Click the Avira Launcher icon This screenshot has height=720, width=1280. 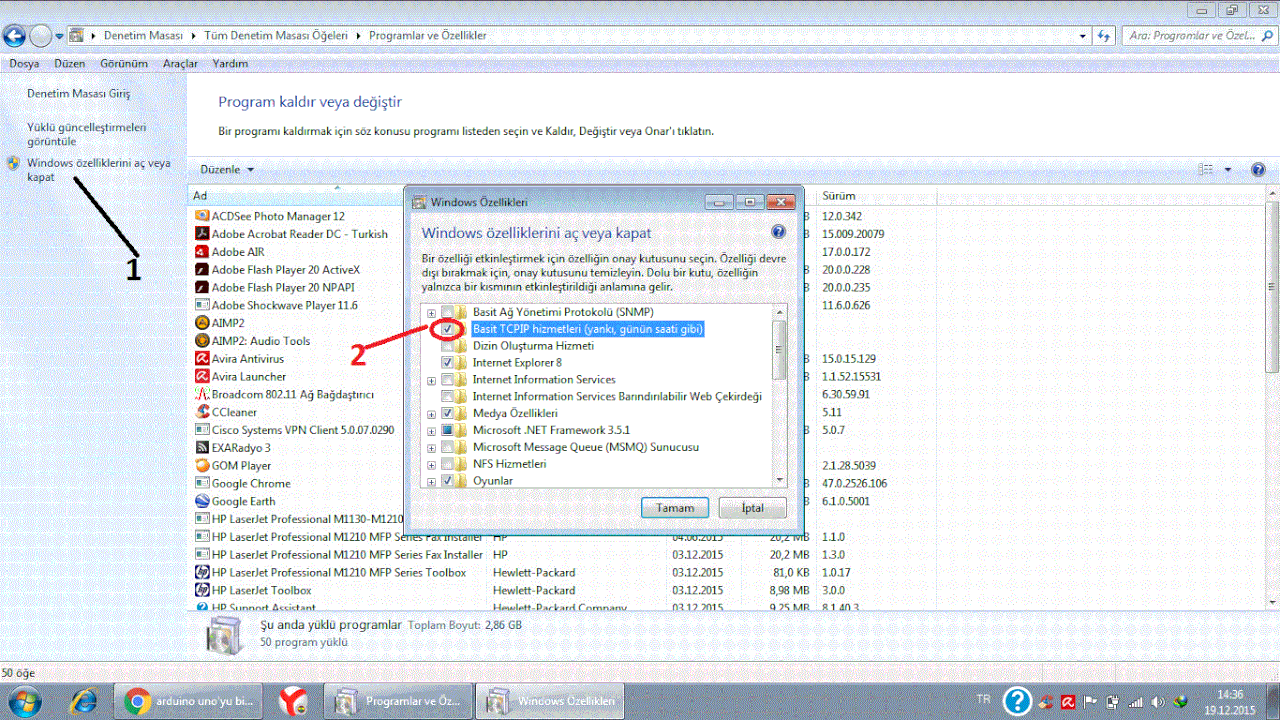pos(202,377)
